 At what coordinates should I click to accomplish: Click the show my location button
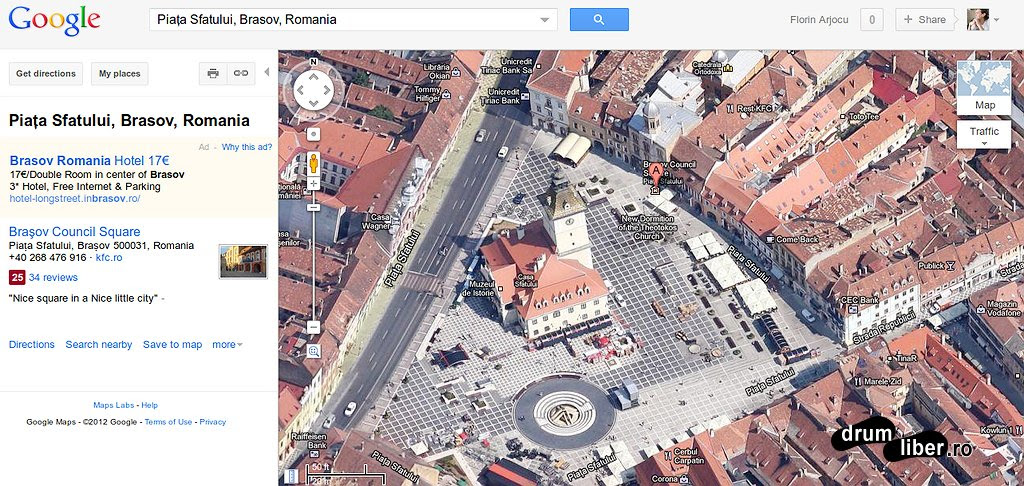[313, 135]
